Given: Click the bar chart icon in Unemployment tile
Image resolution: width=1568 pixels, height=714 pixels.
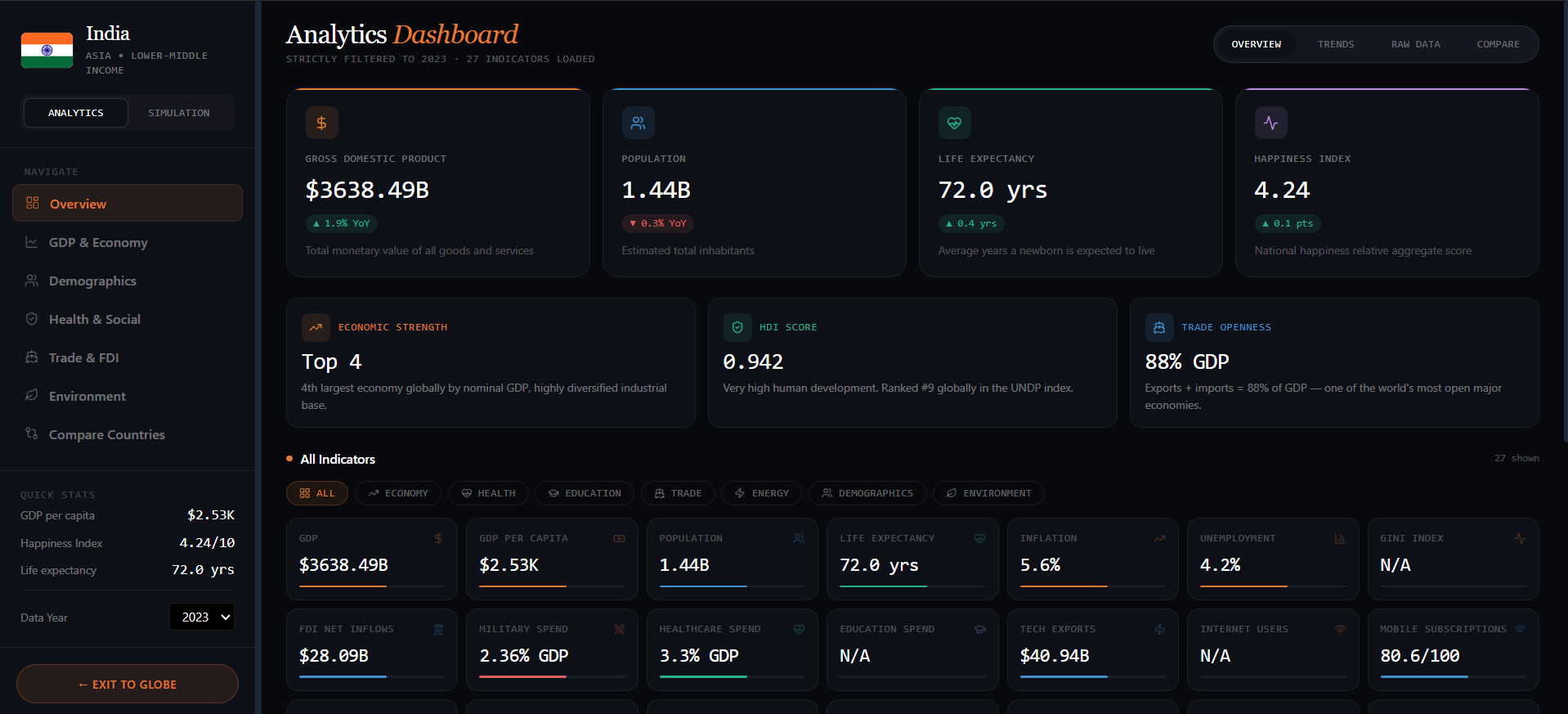Looking at the screenshot, I should click(1340, 538).
